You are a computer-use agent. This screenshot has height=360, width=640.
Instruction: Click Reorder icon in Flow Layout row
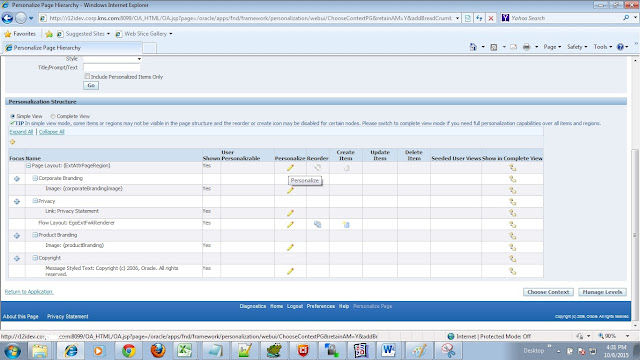pyautogui.click(x=318, y=224)
